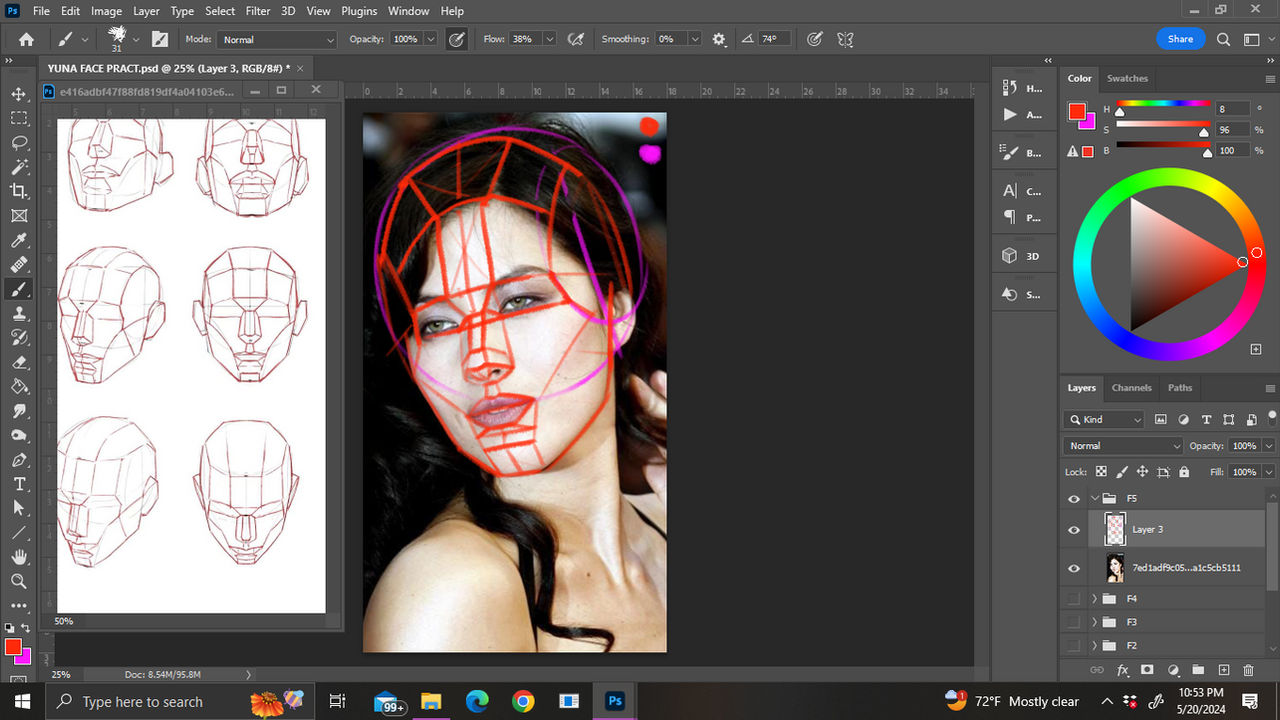Select the Eyedropper tool

coord(19,242)
